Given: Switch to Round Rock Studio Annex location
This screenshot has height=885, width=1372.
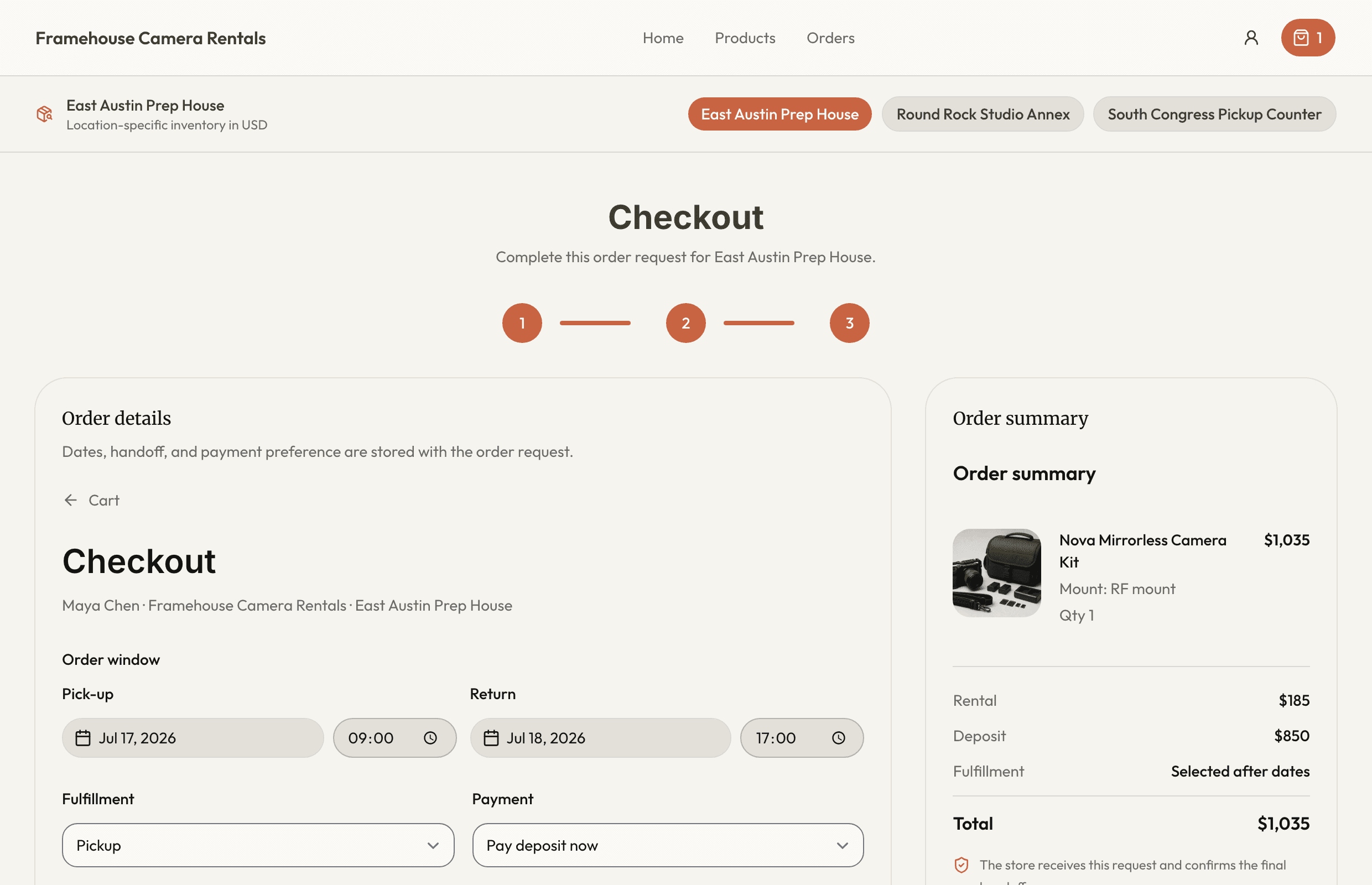Looking at the screenshot, I should pyautogui.click(x=983, y=114).
